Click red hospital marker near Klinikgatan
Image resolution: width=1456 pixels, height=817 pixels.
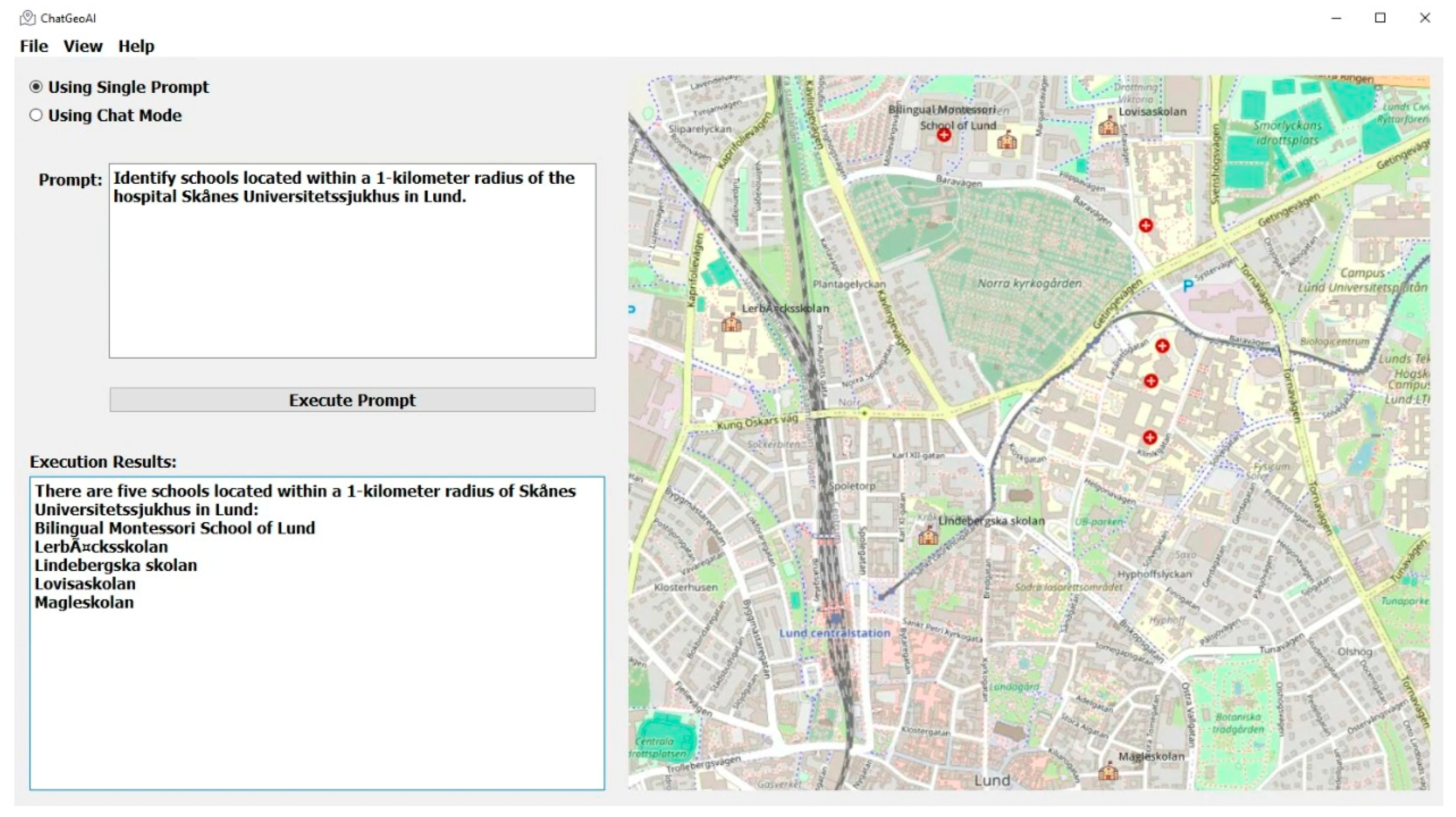tap(1150, 437)
